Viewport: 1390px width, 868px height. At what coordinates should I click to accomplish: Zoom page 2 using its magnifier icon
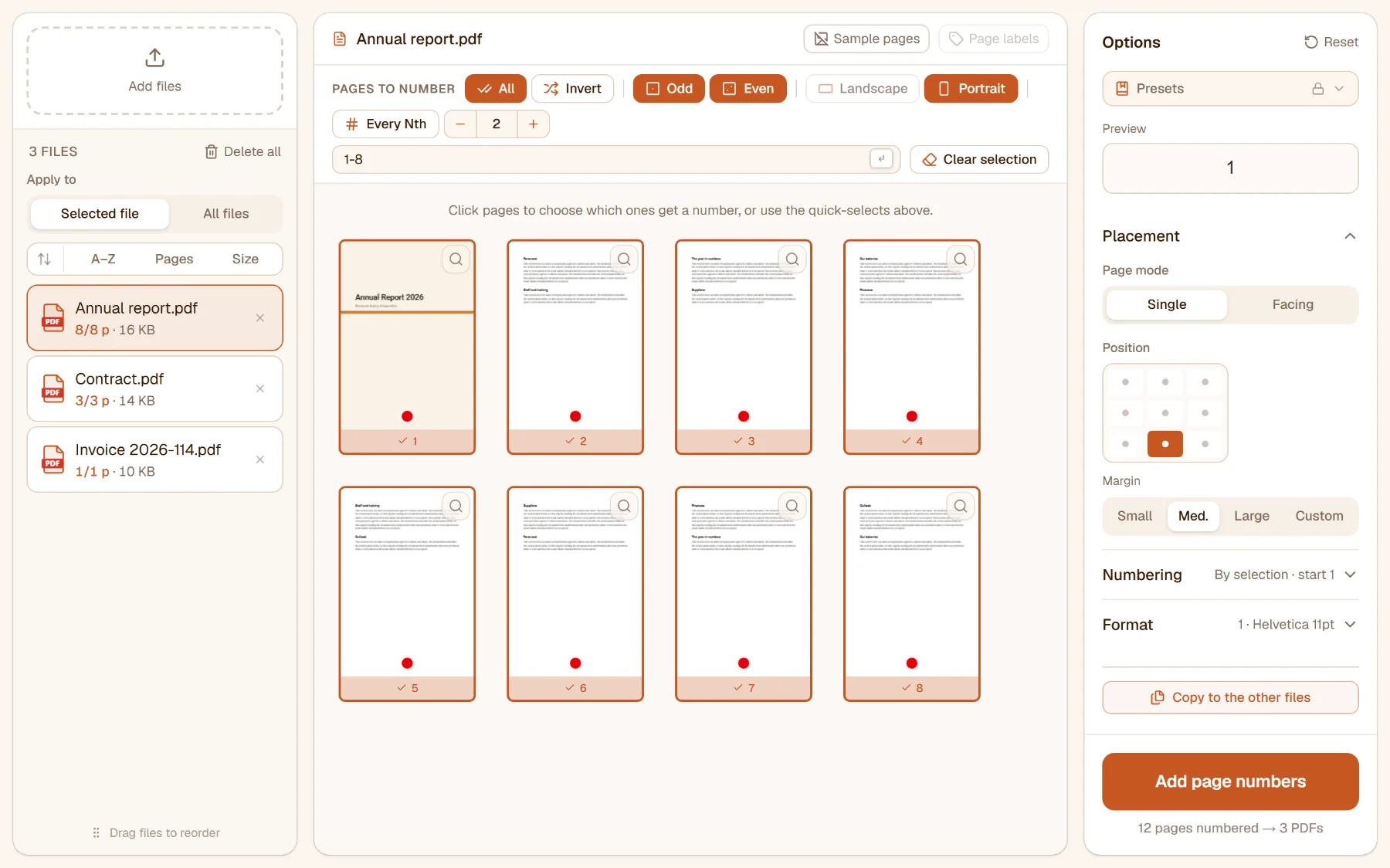coord(625,259)
